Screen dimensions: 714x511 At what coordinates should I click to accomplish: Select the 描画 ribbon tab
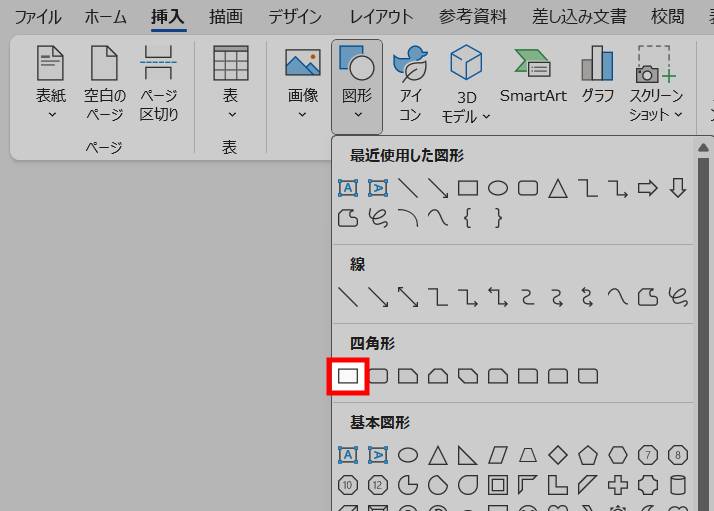click(225, 17)
